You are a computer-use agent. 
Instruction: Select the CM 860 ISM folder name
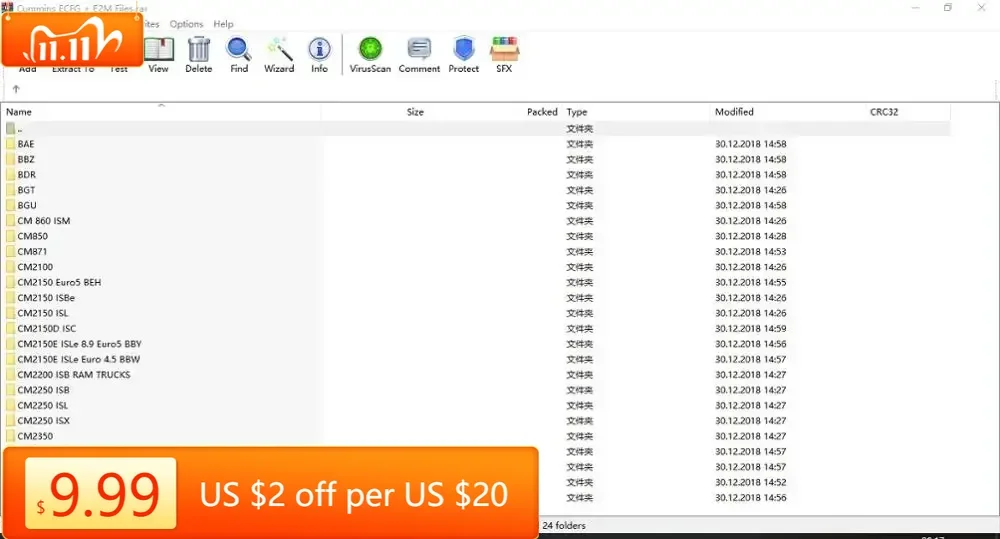[x=44, y=221]
